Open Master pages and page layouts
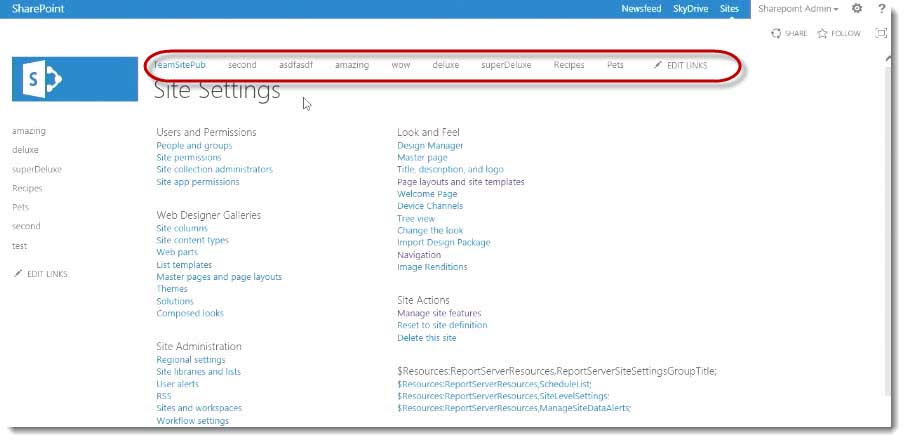The width and height of the screenshot is (906, 442). (x=219, y=277)
